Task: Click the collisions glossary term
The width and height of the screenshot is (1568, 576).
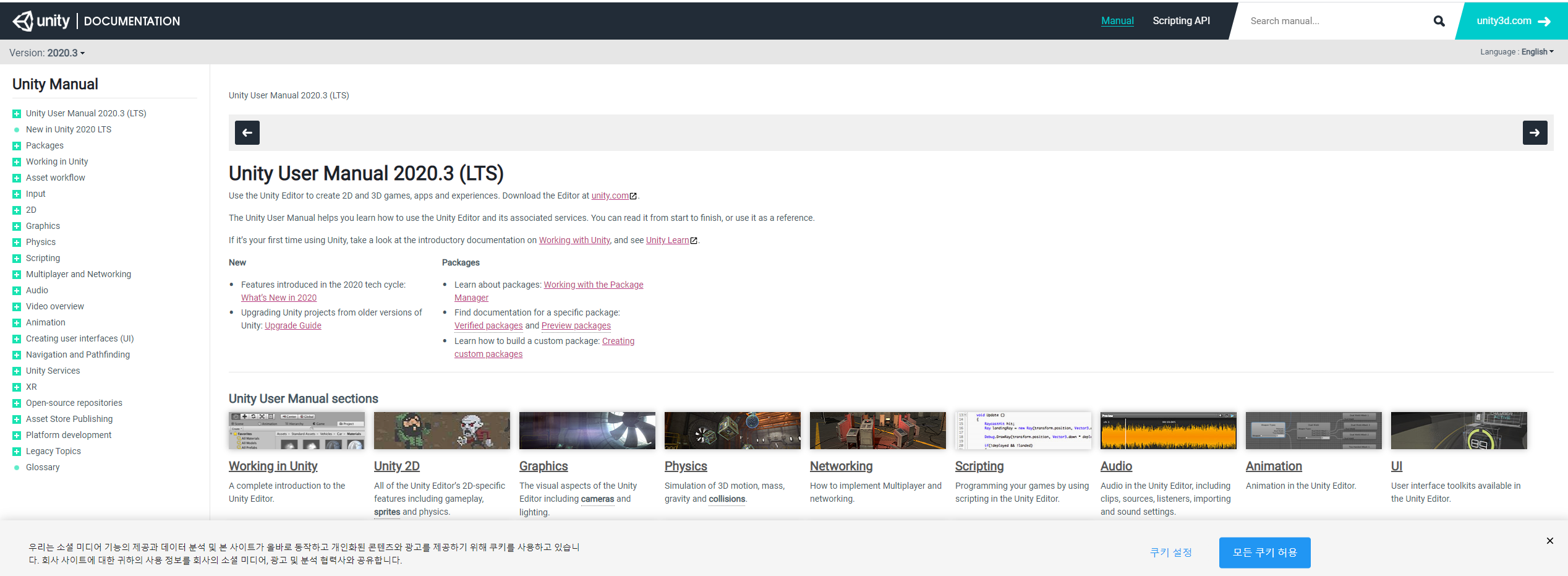Action: 726,499
